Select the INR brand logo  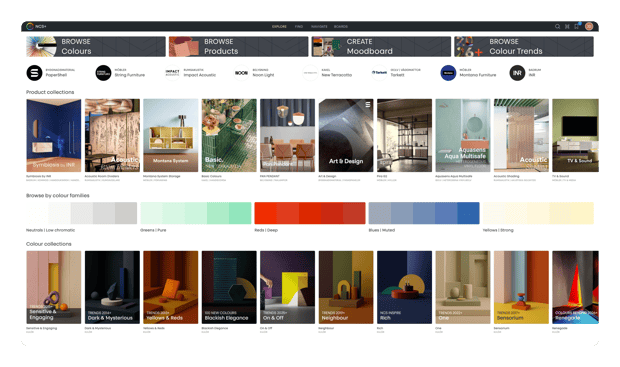click(517, 73)
